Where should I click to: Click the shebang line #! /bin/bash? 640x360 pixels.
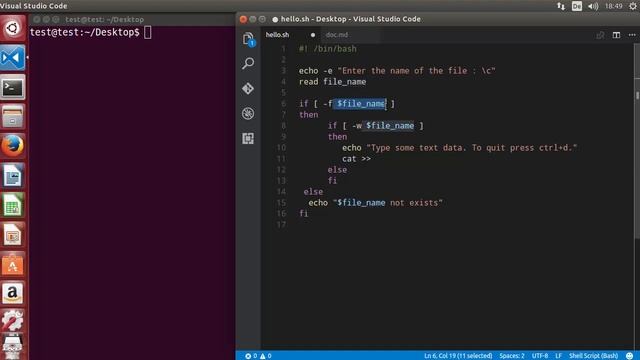[x=327, y=49]
